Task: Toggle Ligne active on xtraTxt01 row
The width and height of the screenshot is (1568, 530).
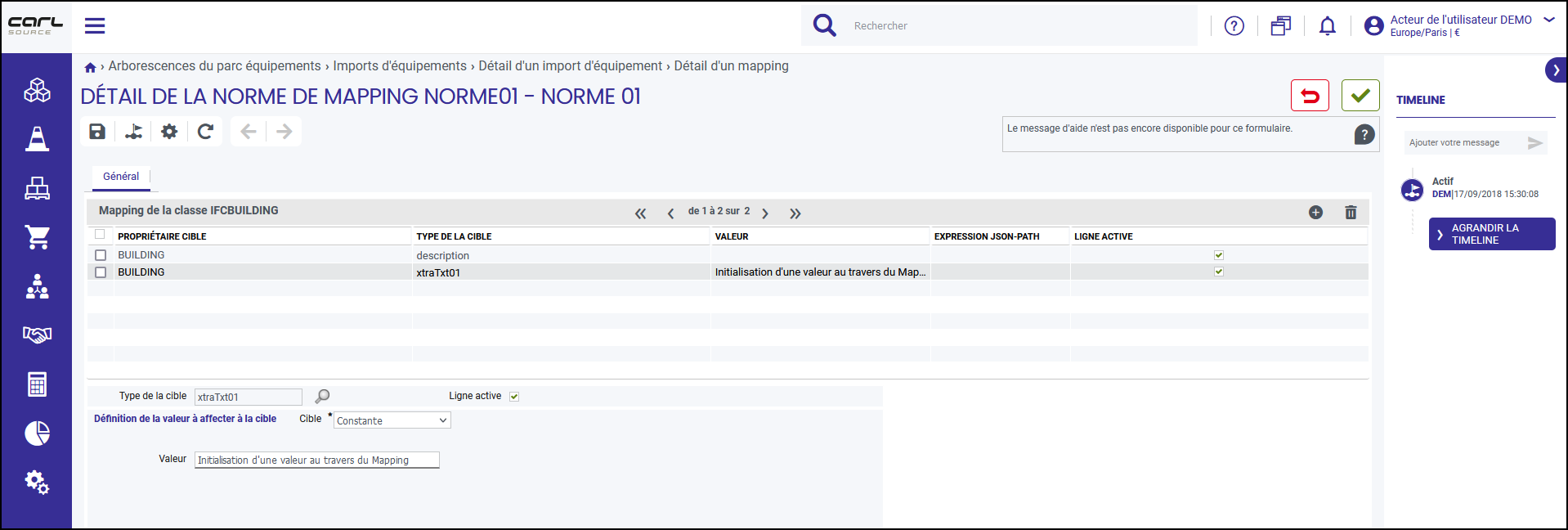Action: pos(1219,272)
